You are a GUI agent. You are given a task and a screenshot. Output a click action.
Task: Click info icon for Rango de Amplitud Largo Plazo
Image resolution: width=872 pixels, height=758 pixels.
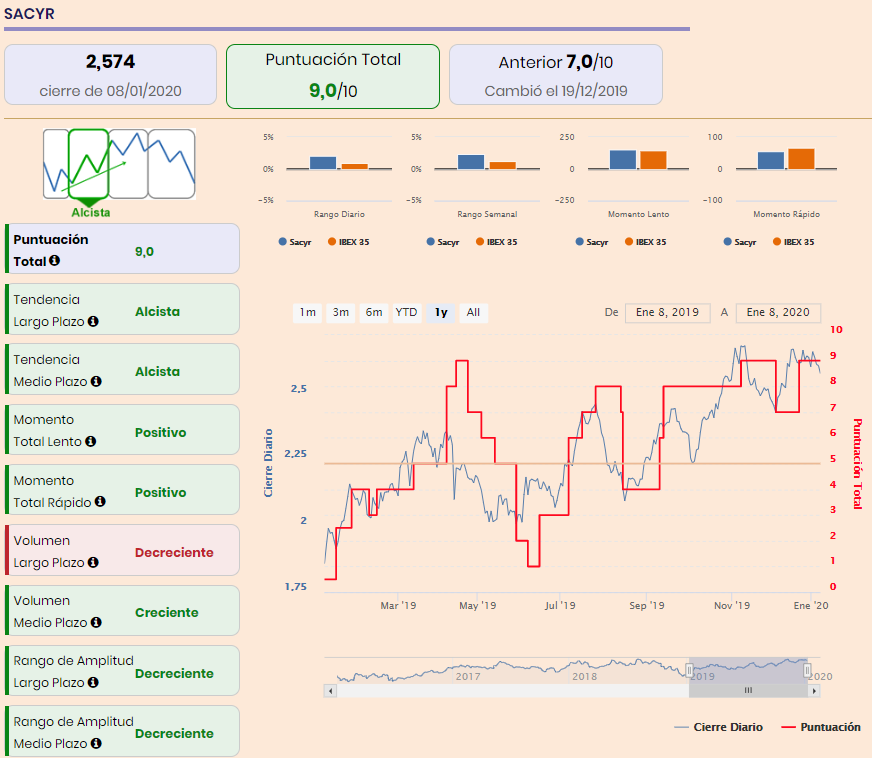pos(93,682)
